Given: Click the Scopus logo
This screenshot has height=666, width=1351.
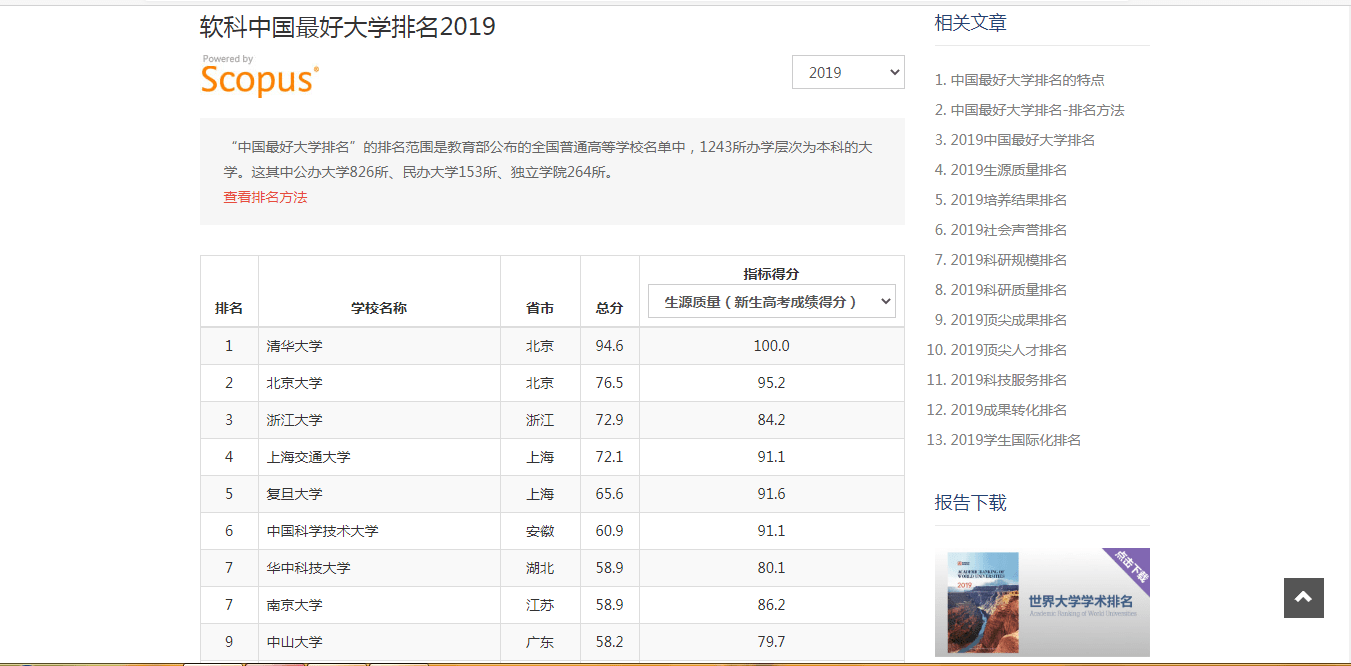Looking at the screenshot, I should point(260,76).
